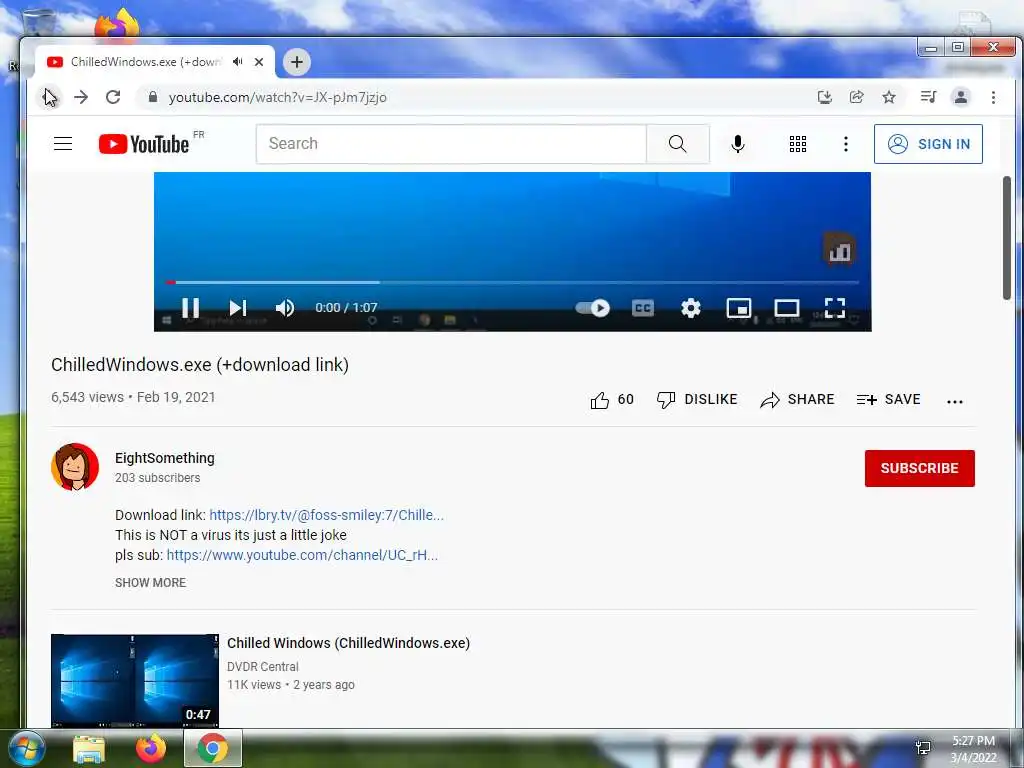Click the SUBSCRIBE button
The width and height of the screenshot is (1024, 768).
coord(920,468)
